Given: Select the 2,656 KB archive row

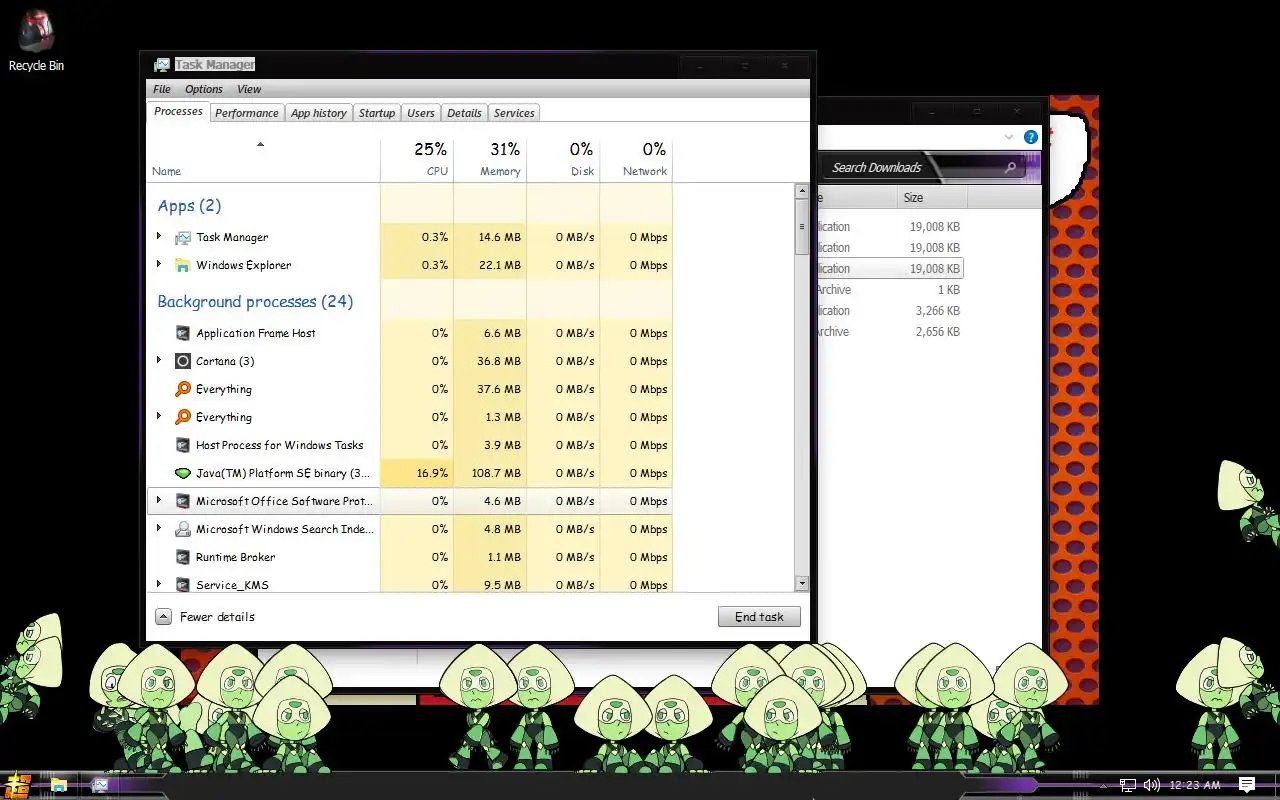Looking at the screenshot, I should coord(890,332).
